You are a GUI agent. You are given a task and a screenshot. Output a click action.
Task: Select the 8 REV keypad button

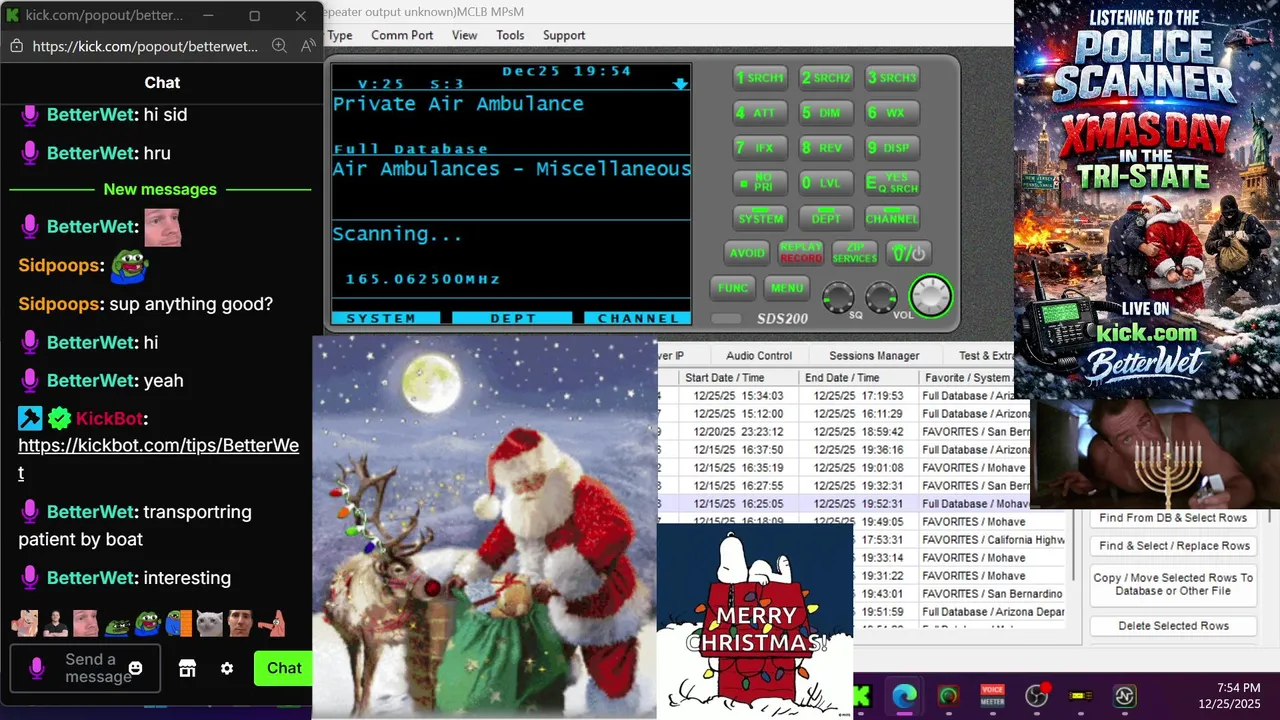click(826, 147)
